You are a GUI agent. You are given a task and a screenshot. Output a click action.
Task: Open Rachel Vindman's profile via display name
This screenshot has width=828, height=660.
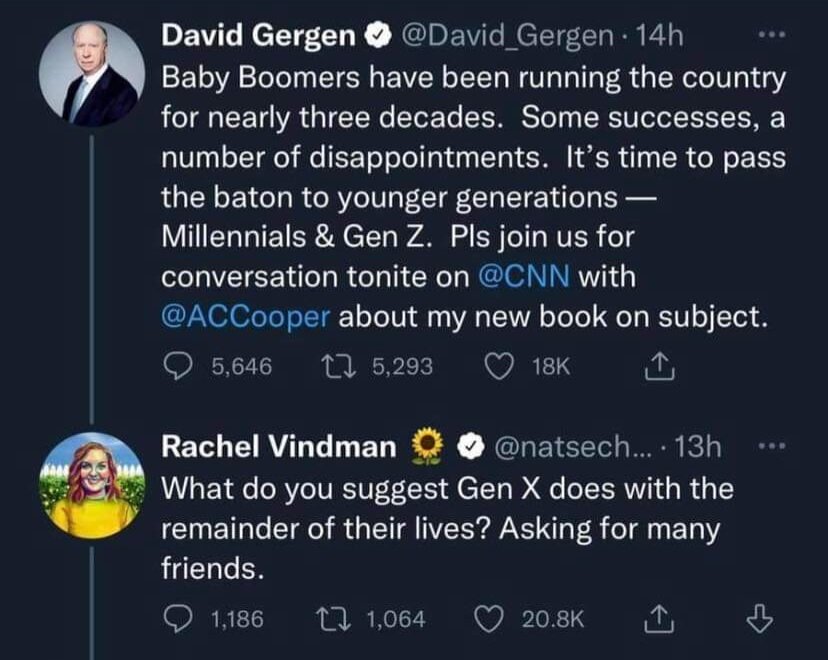[x=277, y=448]
